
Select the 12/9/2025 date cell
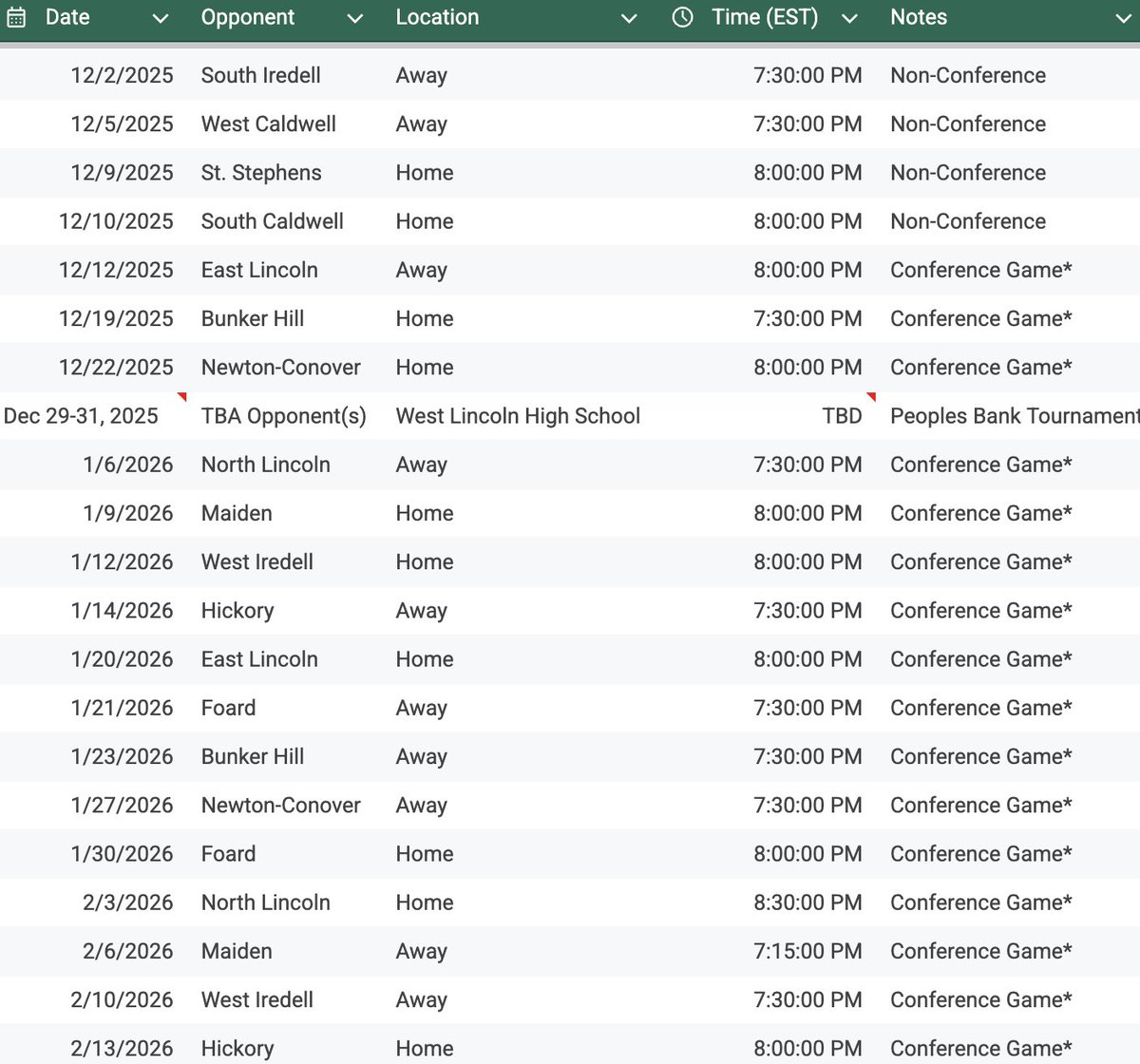pyautogui.click(x=122, y=173)
